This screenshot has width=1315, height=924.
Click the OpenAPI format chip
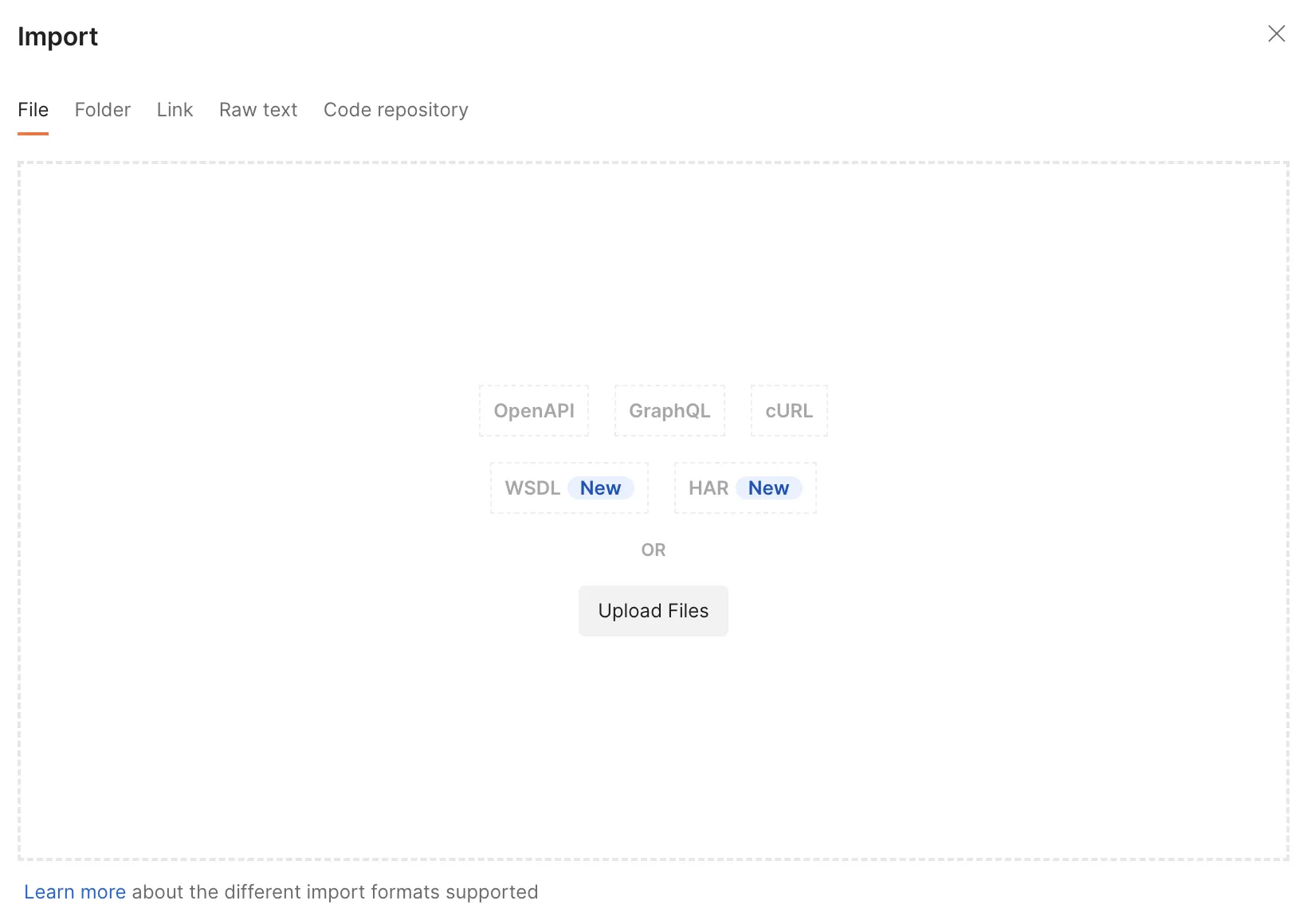534,411
